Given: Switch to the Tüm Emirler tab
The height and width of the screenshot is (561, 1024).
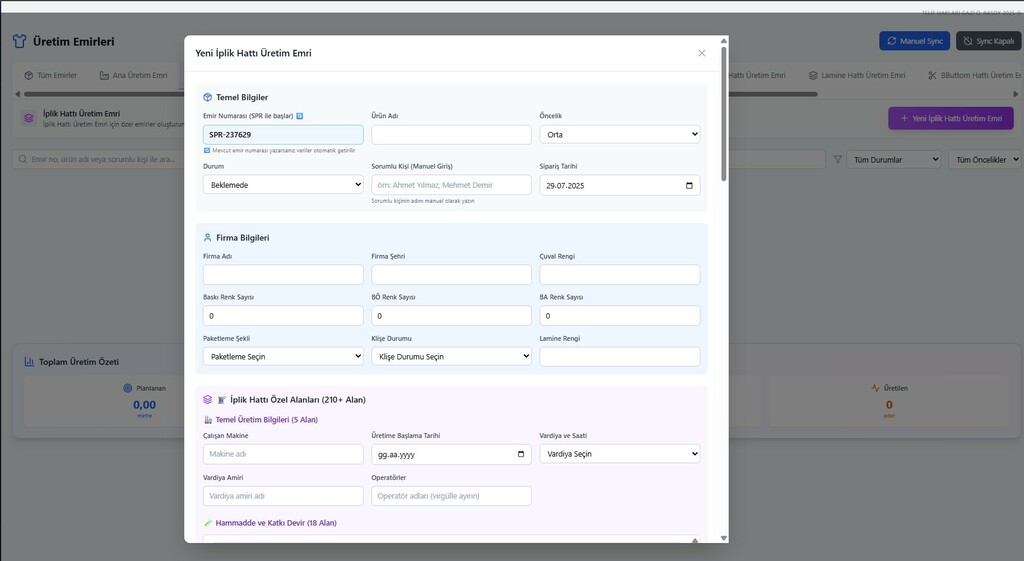Looking at the screenshot, I should point(50,75).
